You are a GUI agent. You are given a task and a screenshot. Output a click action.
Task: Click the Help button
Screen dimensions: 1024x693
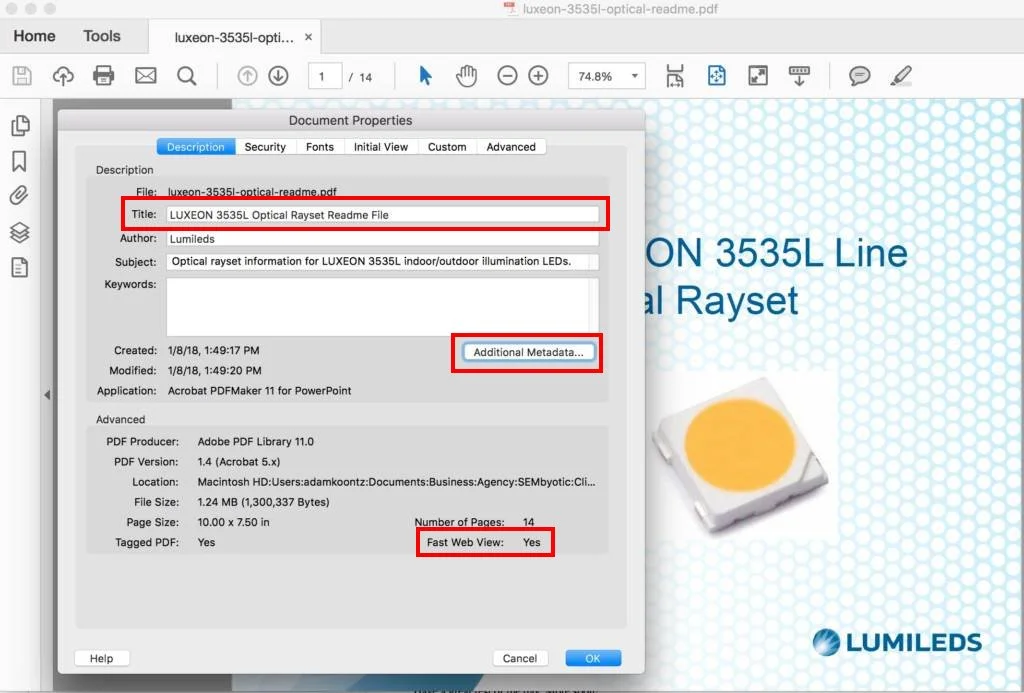[101, 658]
